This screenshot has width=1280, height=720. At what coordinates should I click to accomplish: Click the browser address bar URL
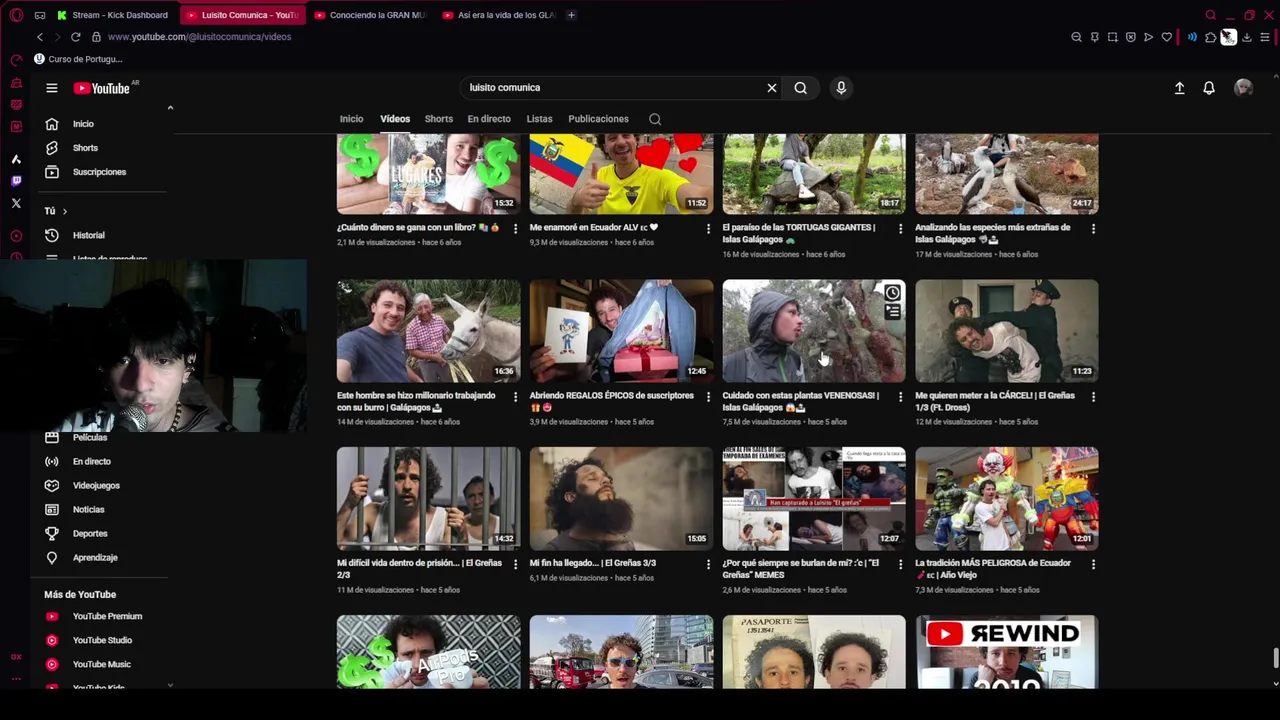(x=199, y=37)
